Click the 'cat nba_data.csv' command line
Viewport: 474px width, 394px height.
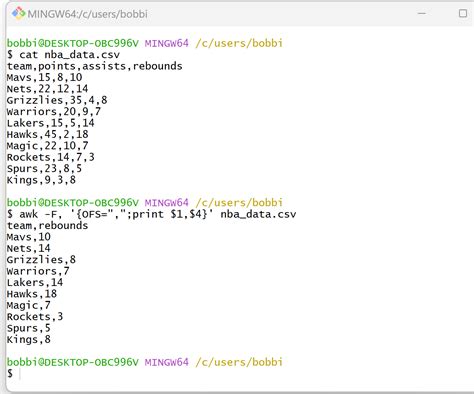pos(63,55)
